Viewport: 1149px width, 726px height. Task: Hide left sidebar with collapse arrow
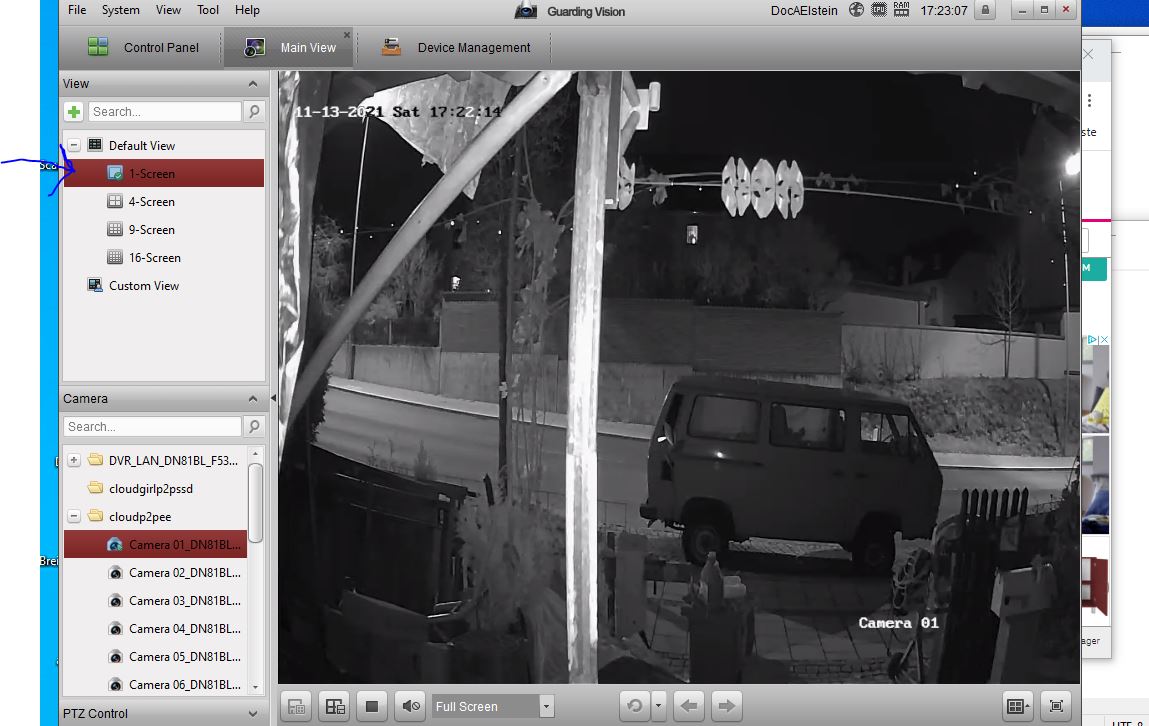[273, 398]
